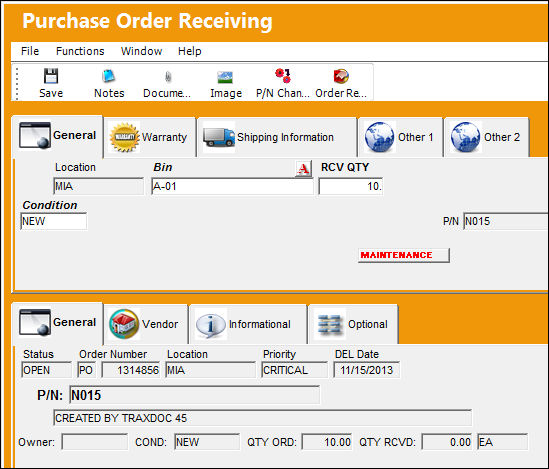Click the Informational speech bubble icon
The image size is (549, 469).
tap(210, 326)
